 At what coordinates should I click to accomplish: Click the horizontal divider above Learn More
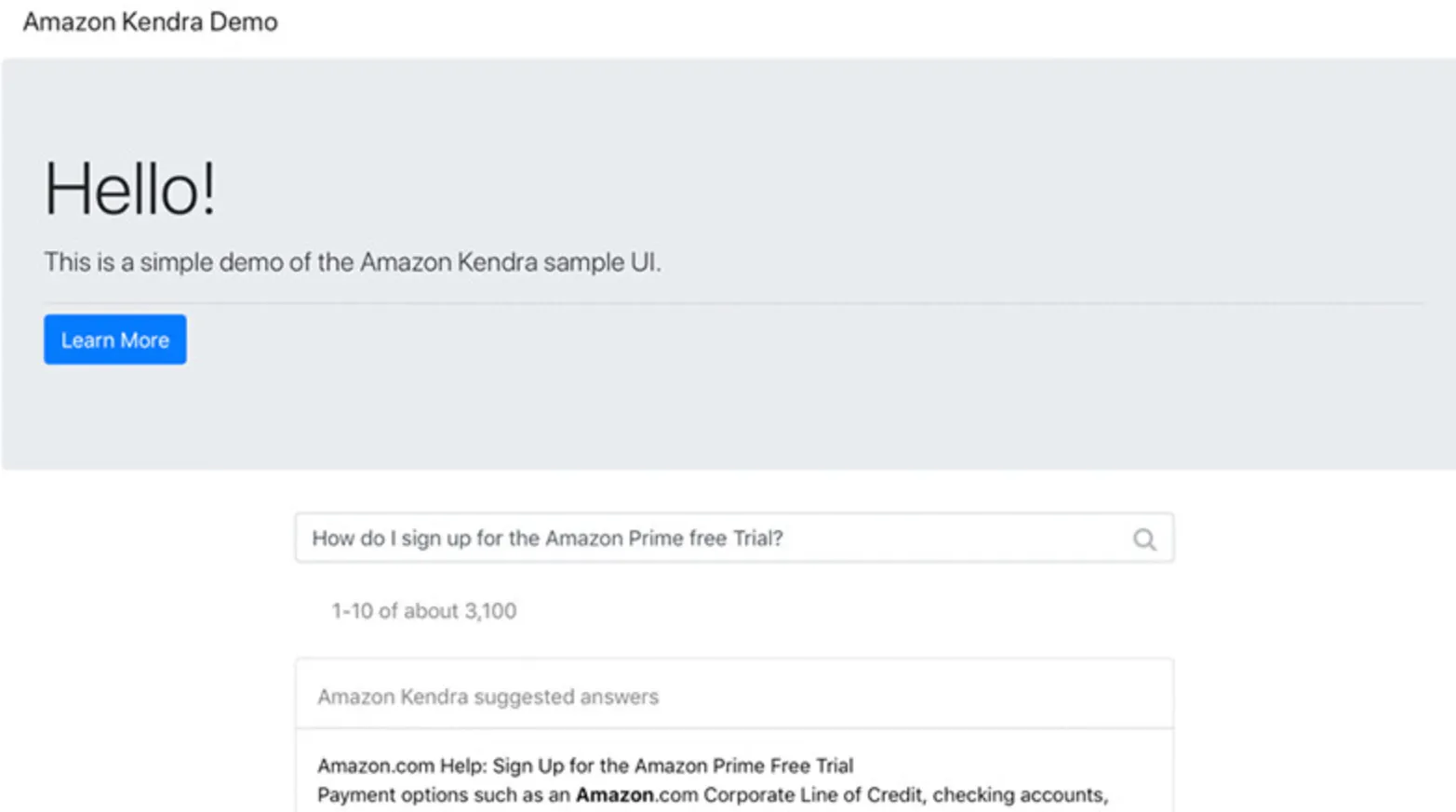coord(733,303)
